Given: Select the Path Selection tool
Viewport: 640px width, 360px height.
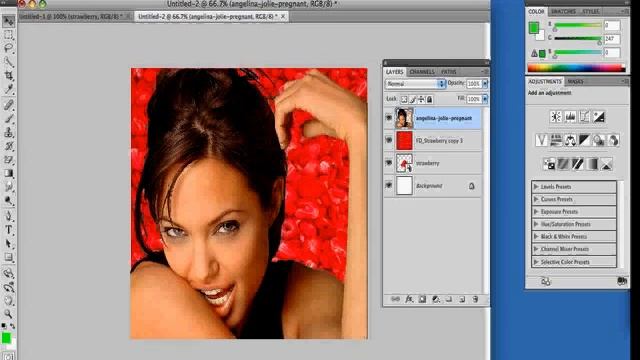Looking at the screenshot, I should tap(9, 244).
